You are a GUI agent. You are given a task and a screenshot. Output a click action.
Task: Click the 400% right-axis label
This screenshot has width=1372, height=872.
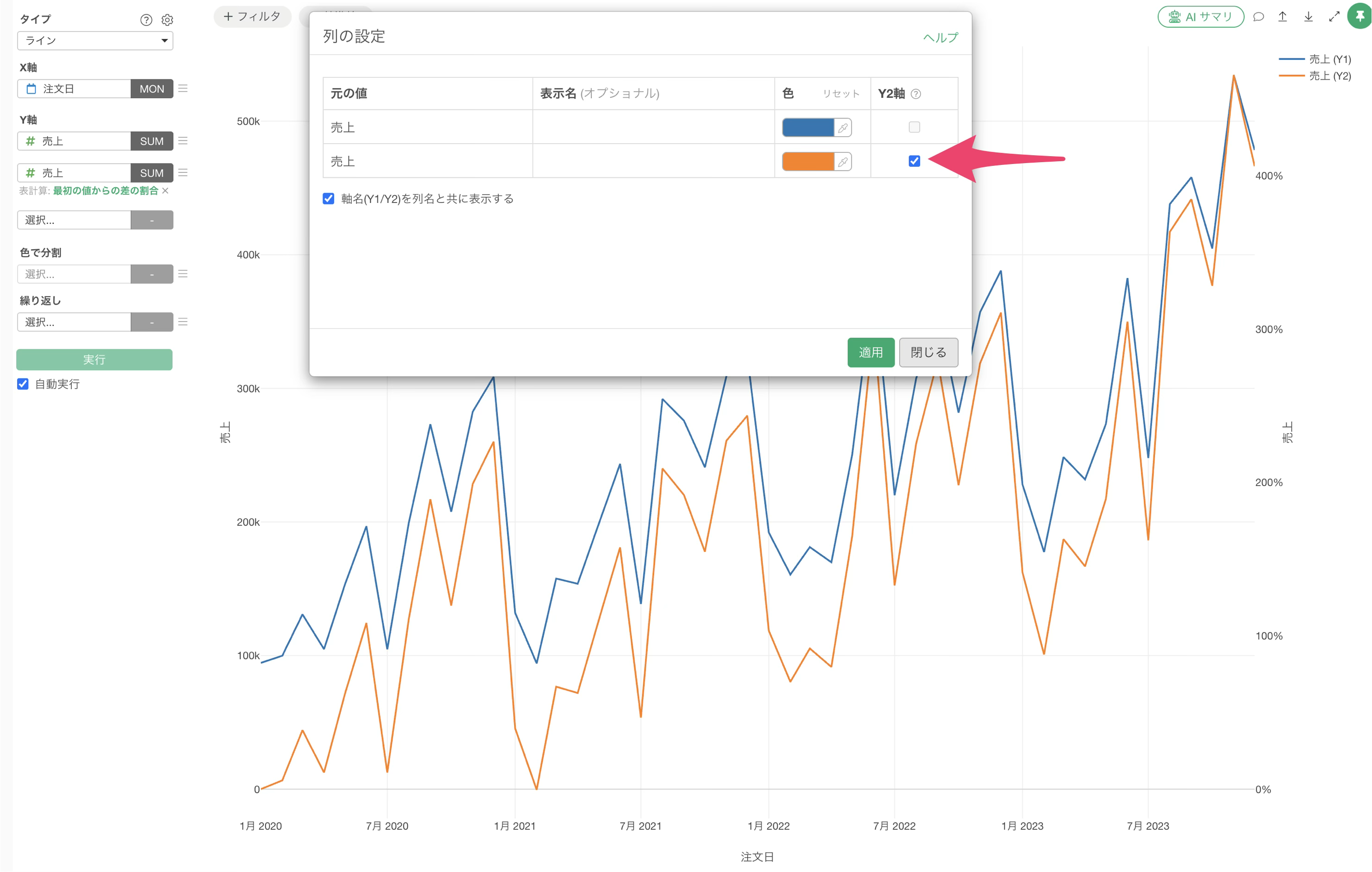[1269, 176]
